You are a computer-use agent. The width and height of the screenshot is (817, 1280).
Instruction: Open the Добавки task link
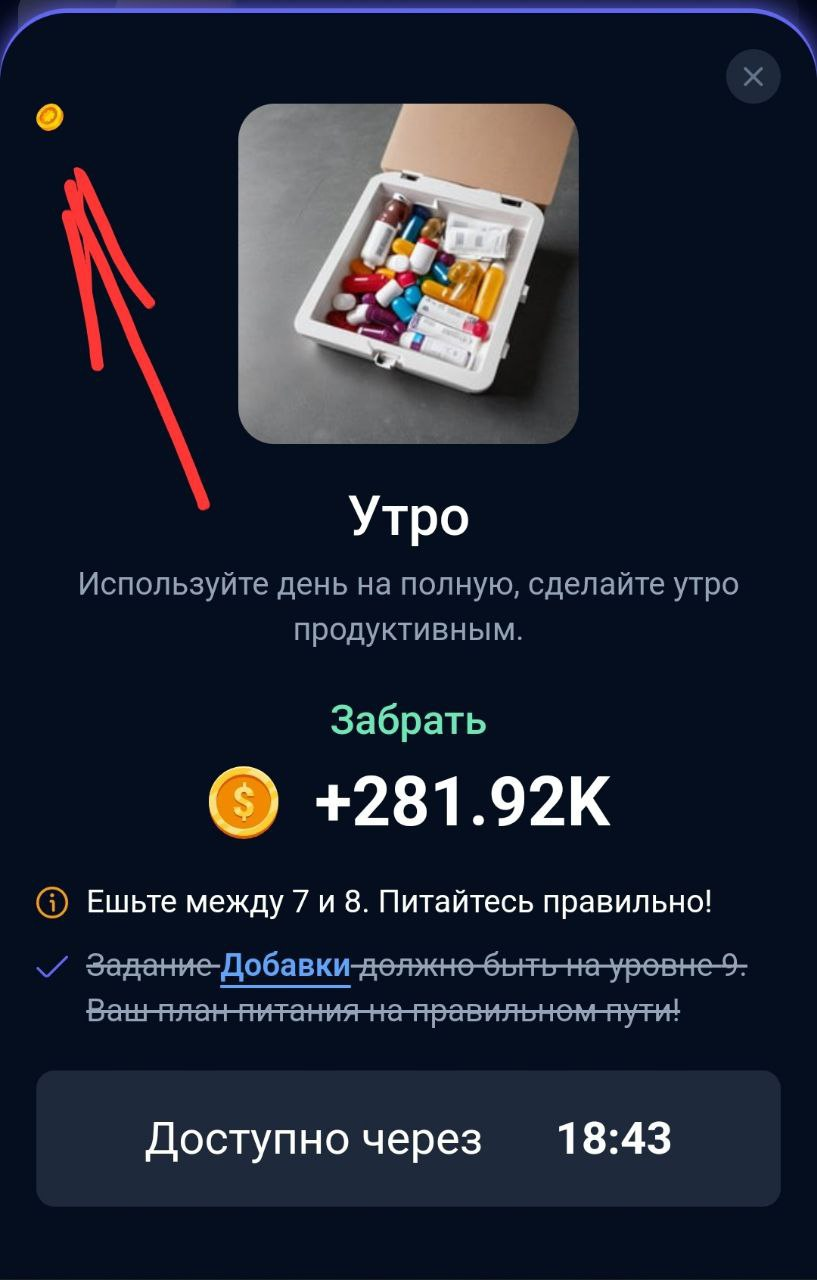[x=286, y=966]
